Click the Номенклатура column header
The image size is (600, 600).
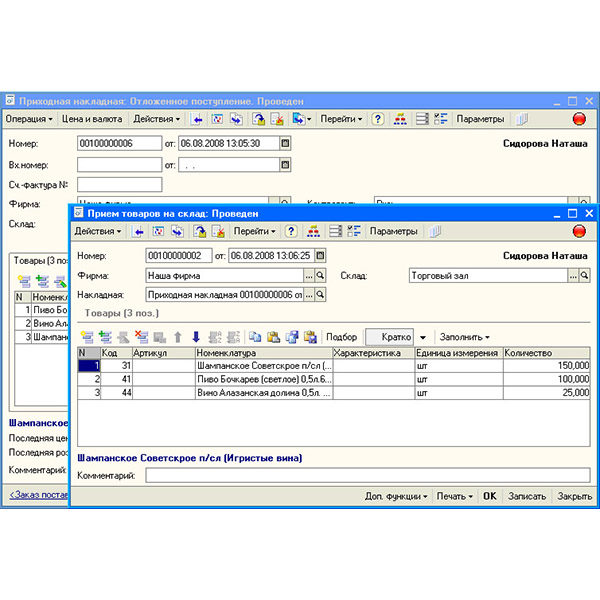click(x=264, y=353)
